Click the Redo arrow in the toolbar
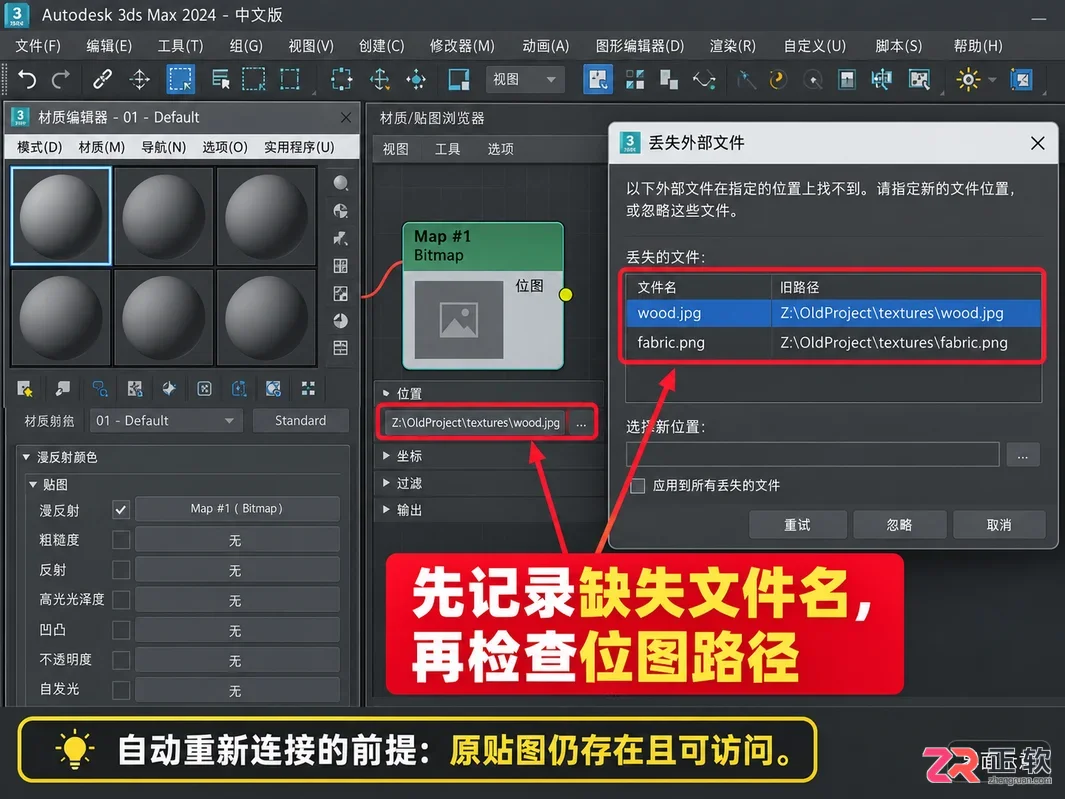 tap(61, 79)
